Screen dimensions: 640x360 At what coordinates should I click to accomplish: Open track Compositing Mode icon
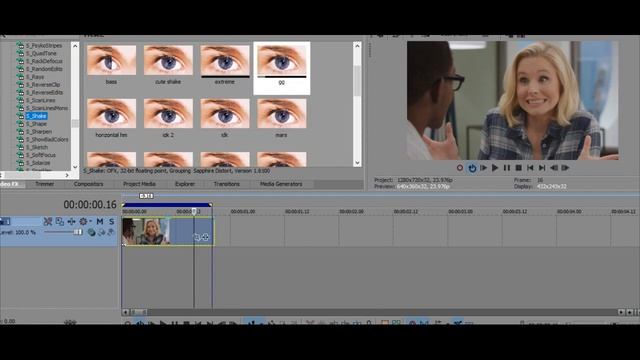pos(60,221)
